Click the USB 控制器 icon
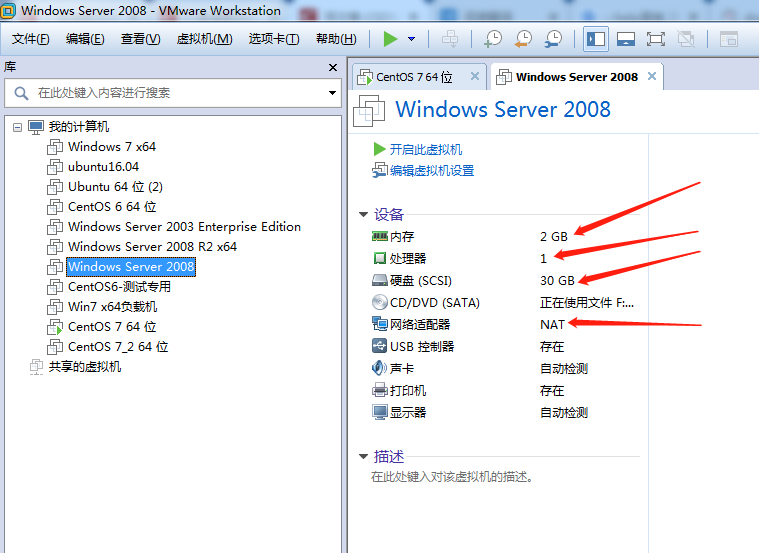This screenshot has height=553, width=759. pos(380,346)
